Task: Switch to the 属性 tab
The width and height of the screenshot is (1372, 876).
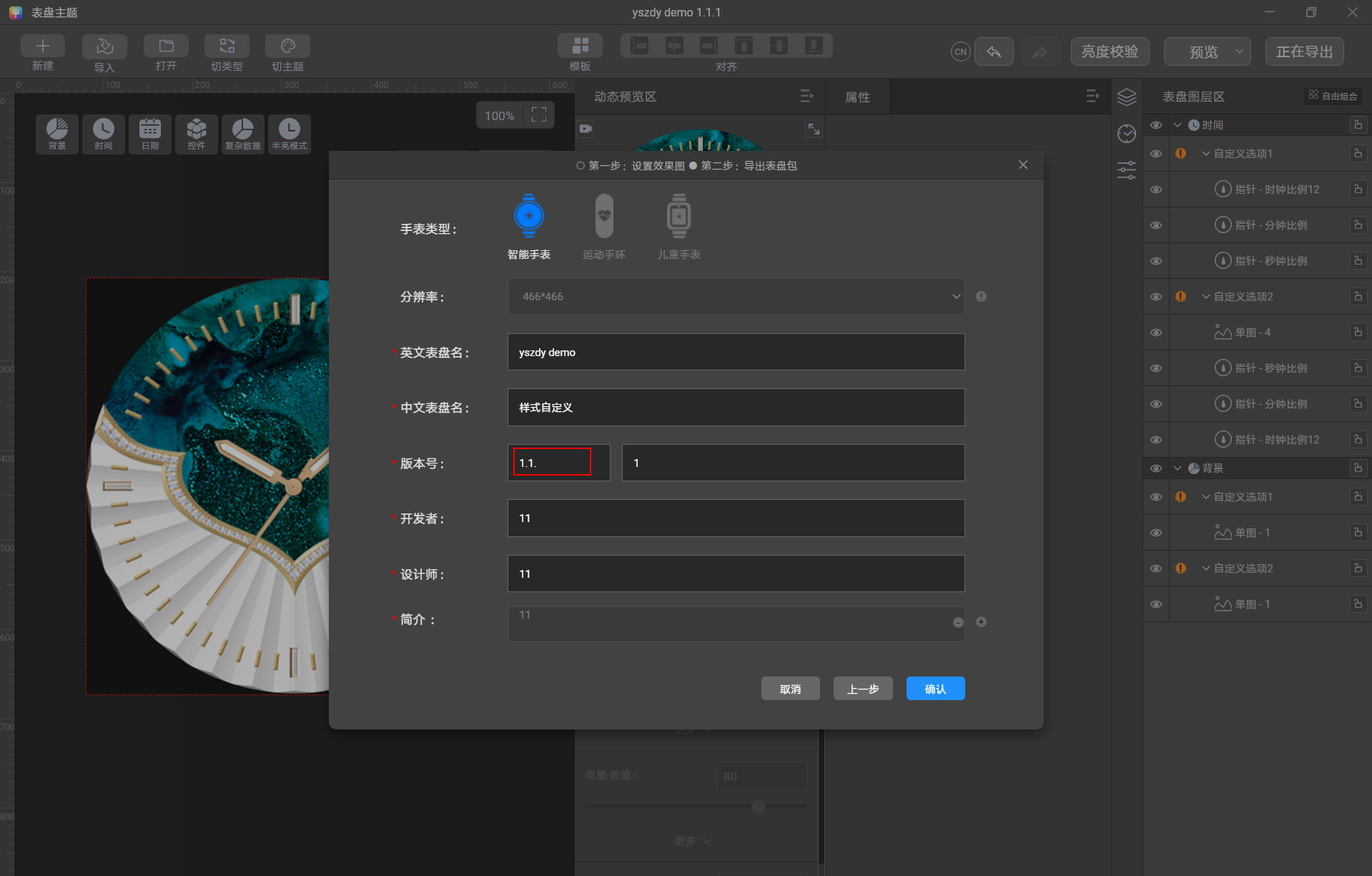Action: [x=857, y=96]
